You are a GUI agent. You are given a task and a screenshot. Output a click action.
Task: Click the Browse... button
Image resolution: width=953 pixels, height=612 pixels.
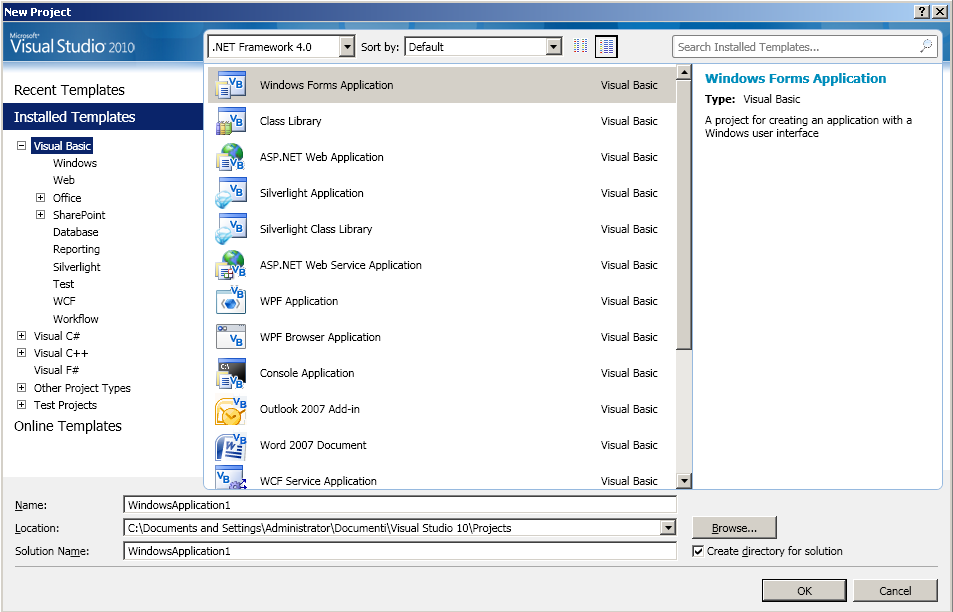click(x=734, y=528)
